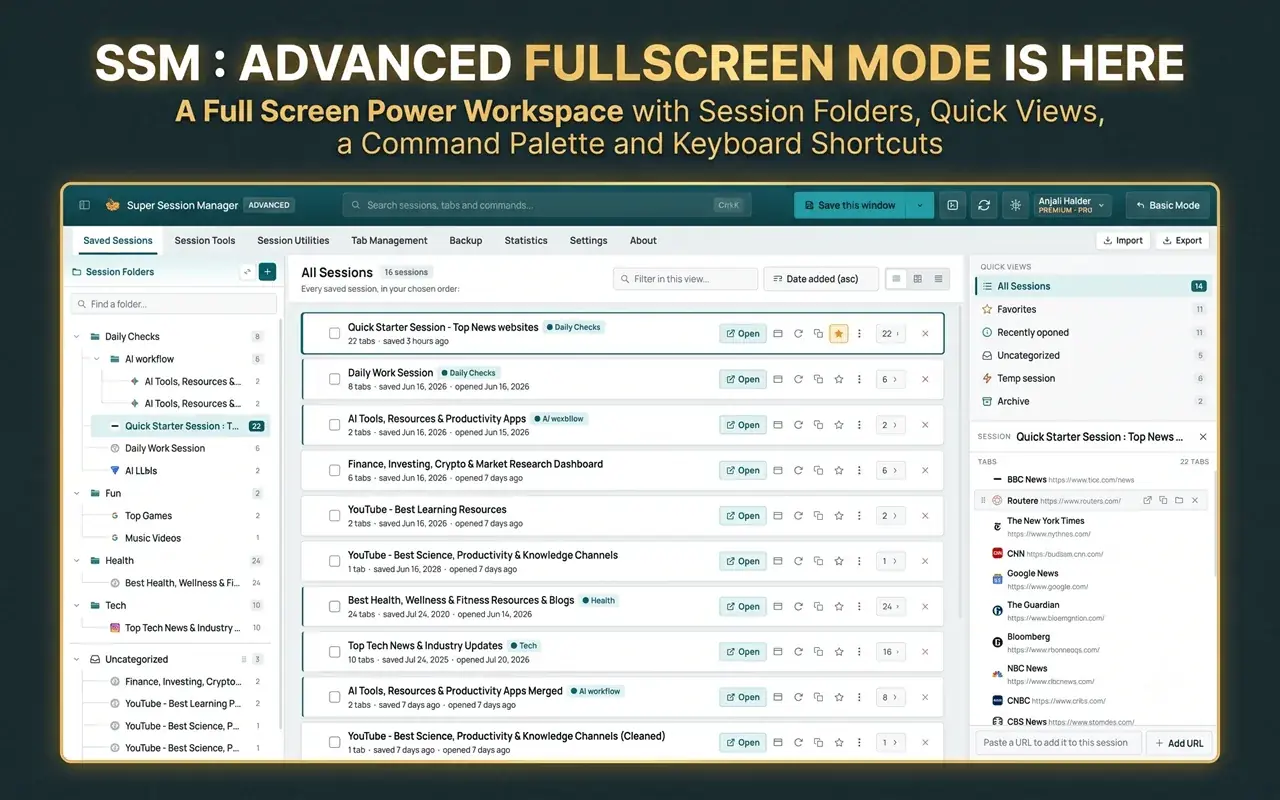
Task: Click the sync refresh icon in top bar
Action: point(984,205)
